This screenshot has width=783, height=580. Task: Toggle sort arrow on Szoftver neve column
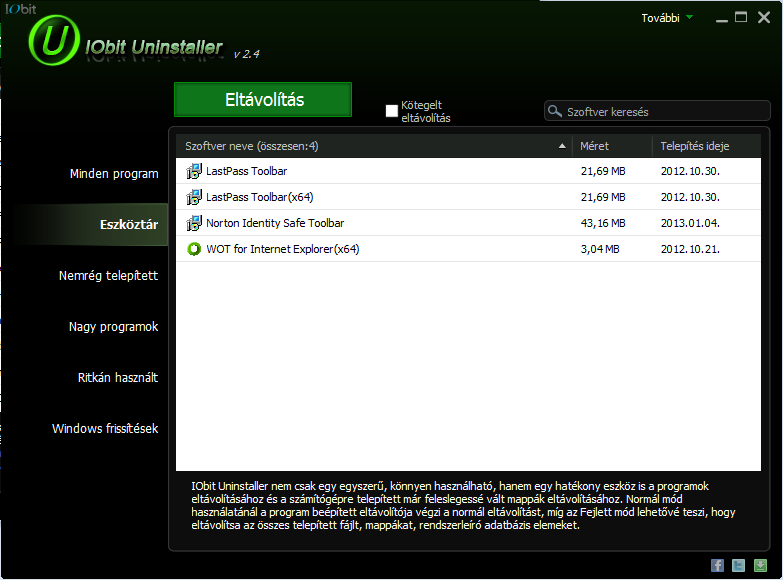click(562, 146)
